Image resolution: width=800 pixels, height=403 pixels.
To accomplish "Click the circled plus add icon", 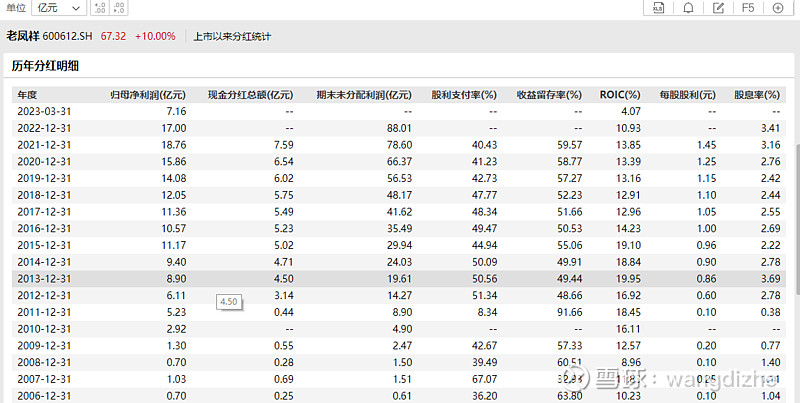I will (x=778, y=8).
